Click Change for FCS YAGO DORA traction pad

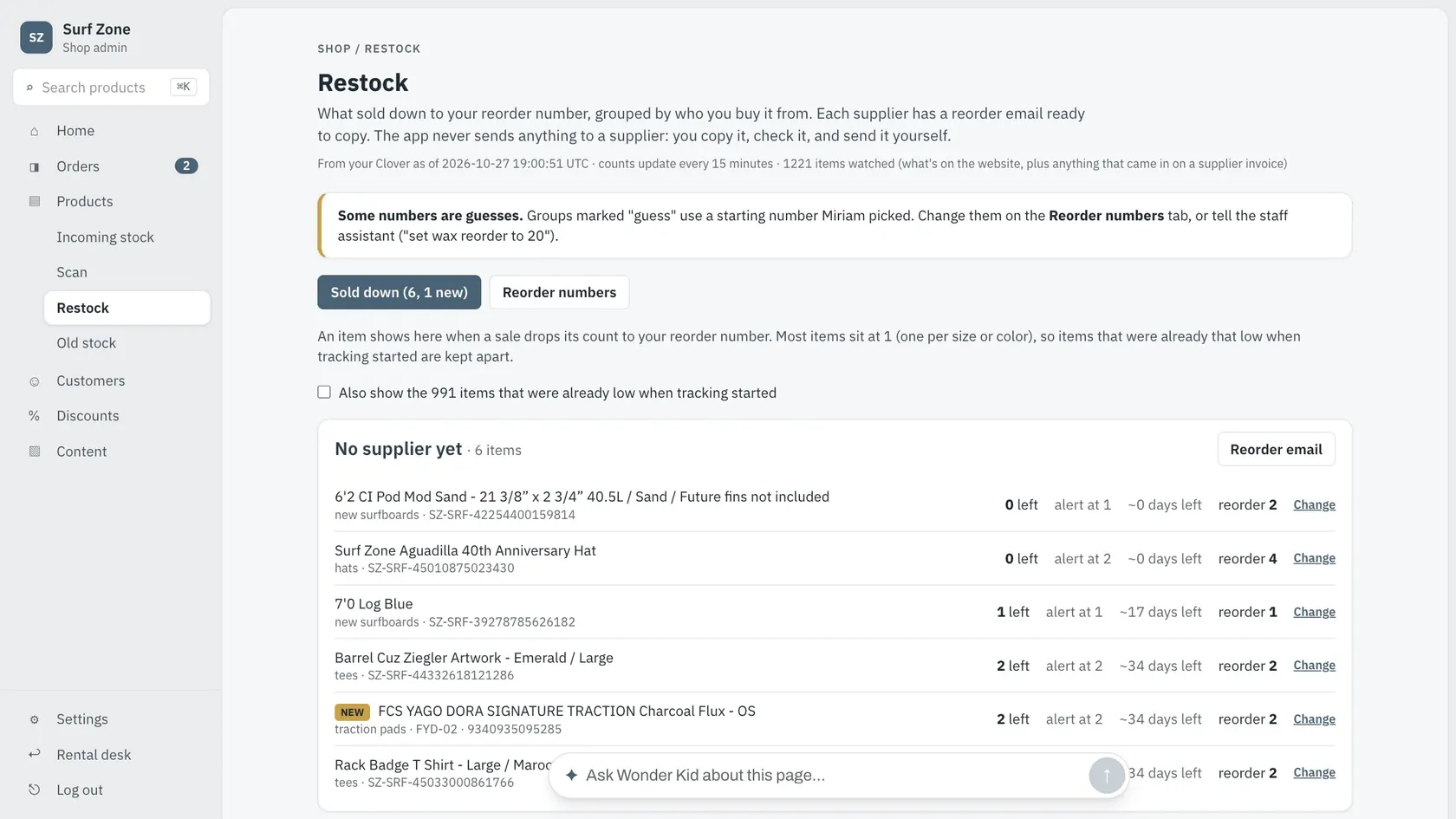click(1314, 718)
